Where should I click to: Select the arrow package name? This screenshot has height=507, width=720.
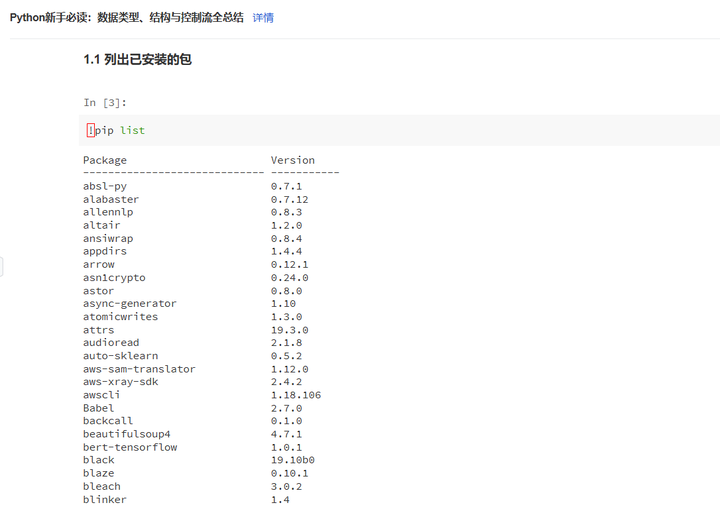(99, 265)
